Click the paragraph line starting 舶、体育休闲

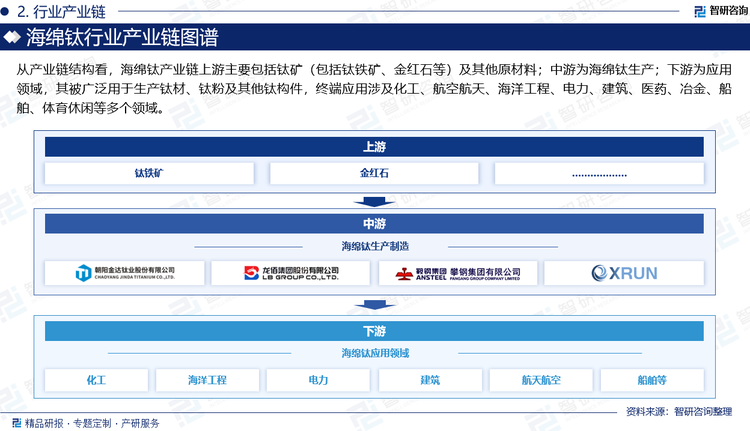click(90, 108)
